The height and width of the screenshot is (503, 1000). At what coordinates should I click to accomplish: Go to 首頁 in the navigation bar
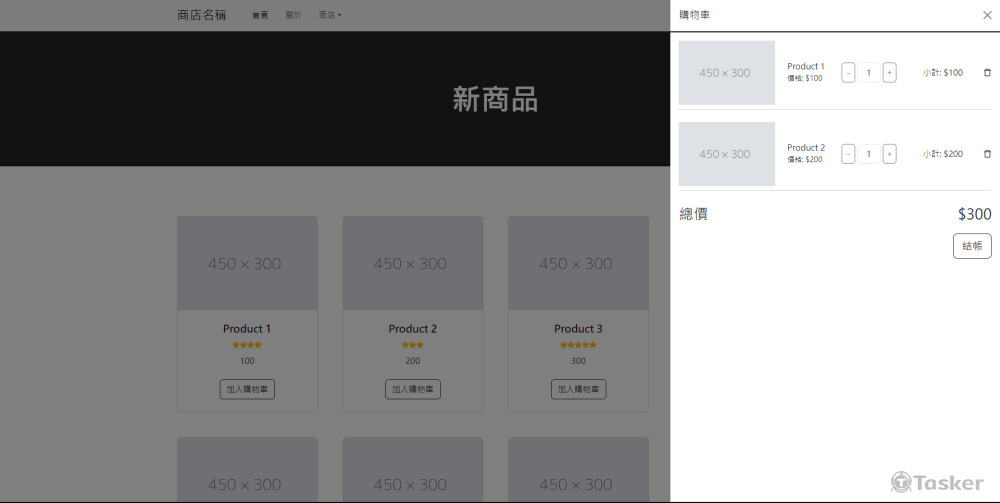point(260,15)
